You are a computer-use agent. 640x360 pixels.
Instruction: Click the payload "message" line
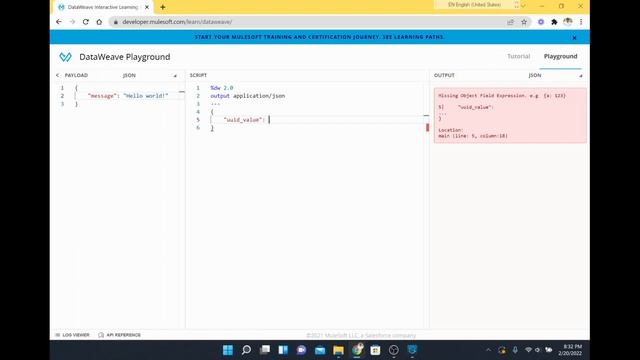coord(128,96)
